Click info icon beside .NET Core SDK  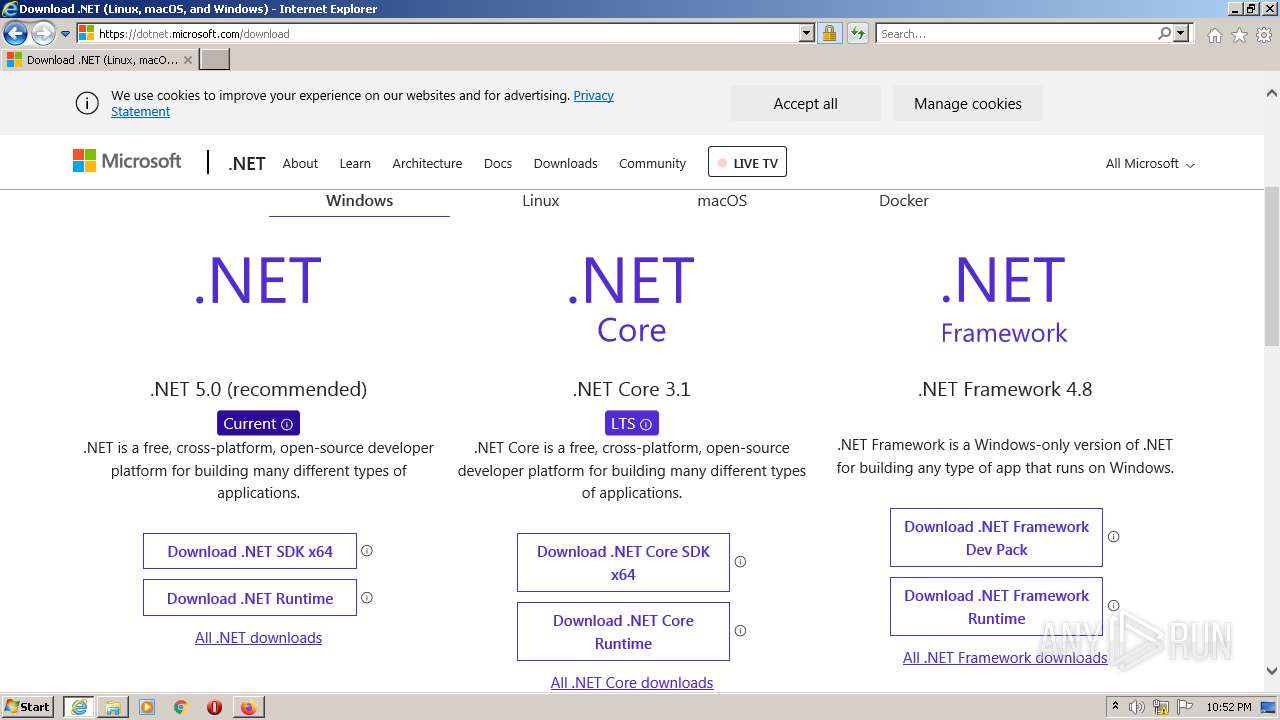(740, 561)
